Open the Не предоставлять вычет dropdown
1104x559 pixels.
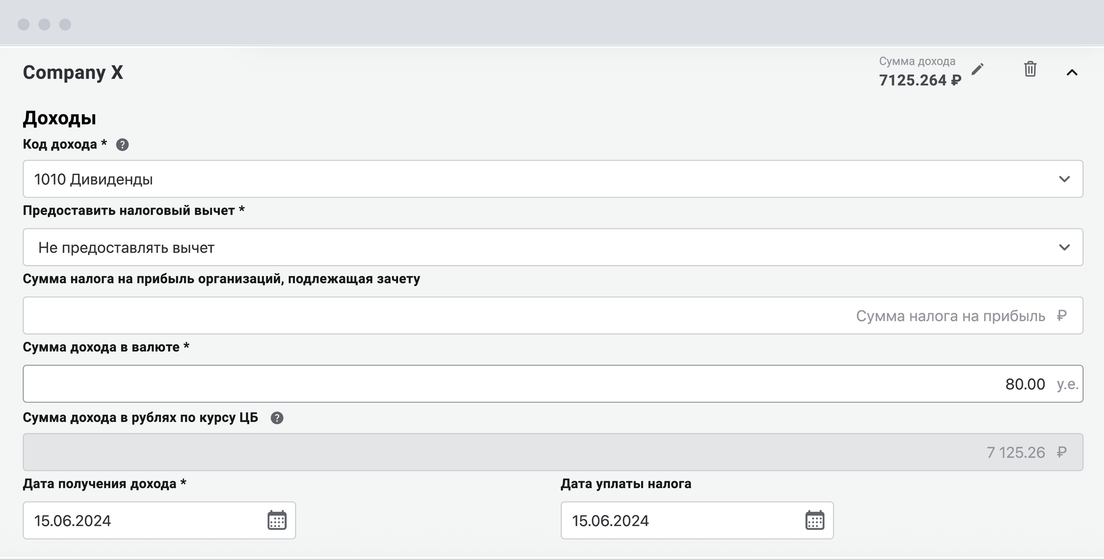pyautogui.click(x=553, y=247)
